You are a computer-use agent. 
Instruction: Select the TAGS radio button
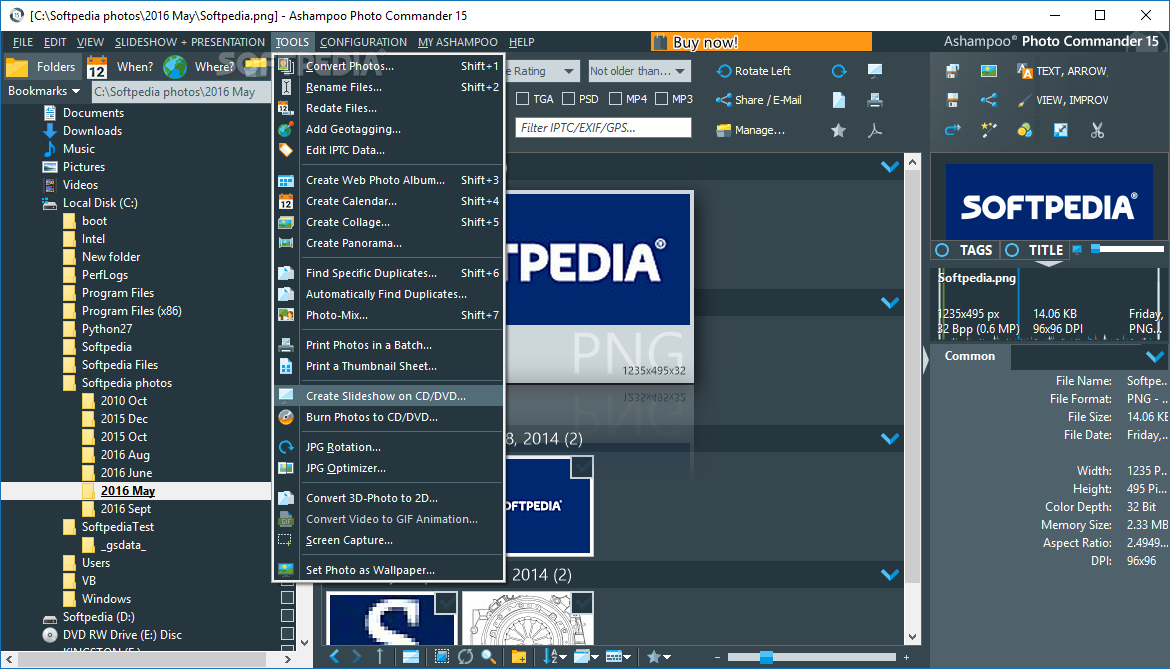[x=942, y=251]
